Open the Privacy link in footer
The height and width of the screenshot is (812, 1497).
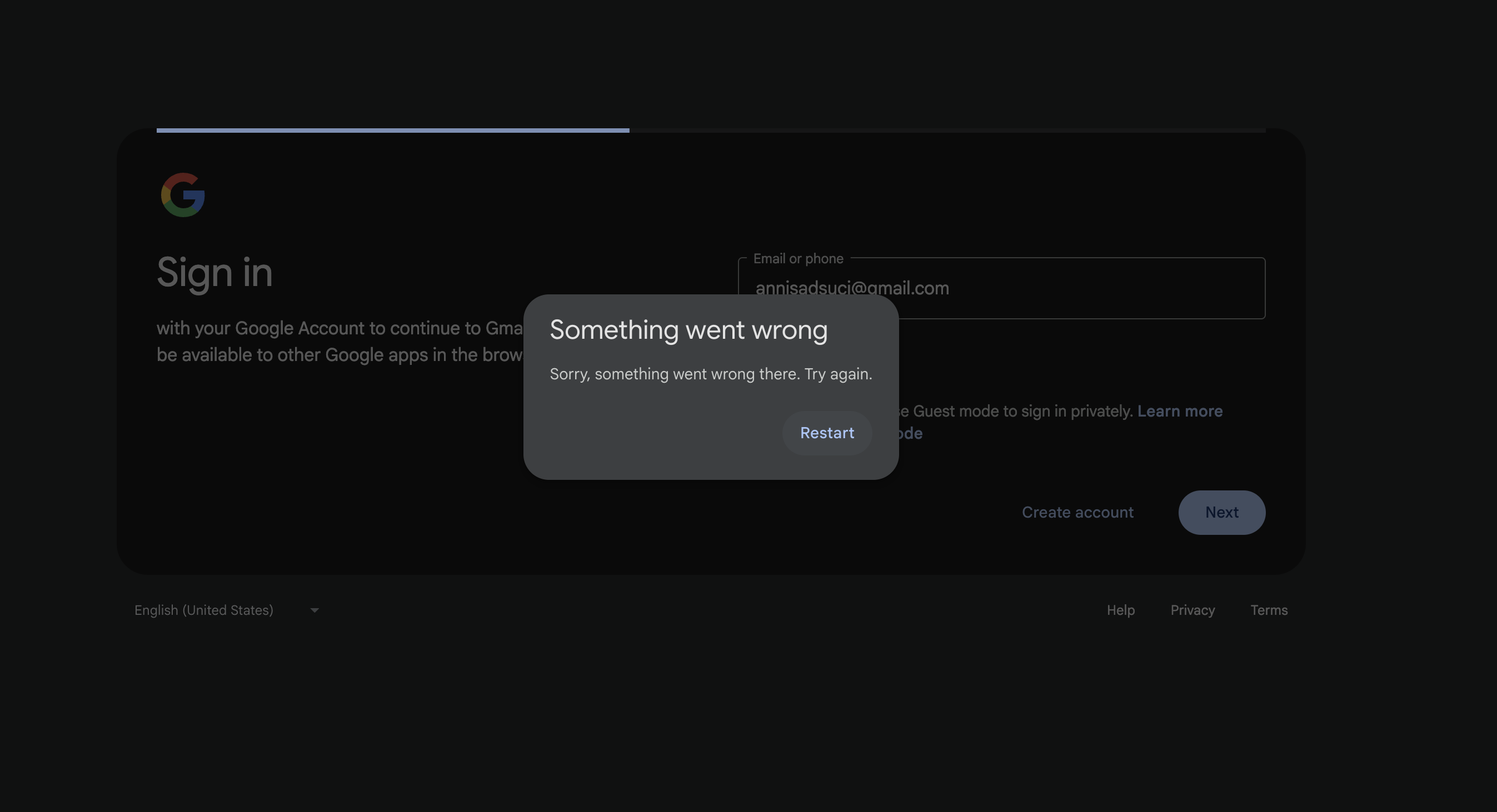point(1192,610)
